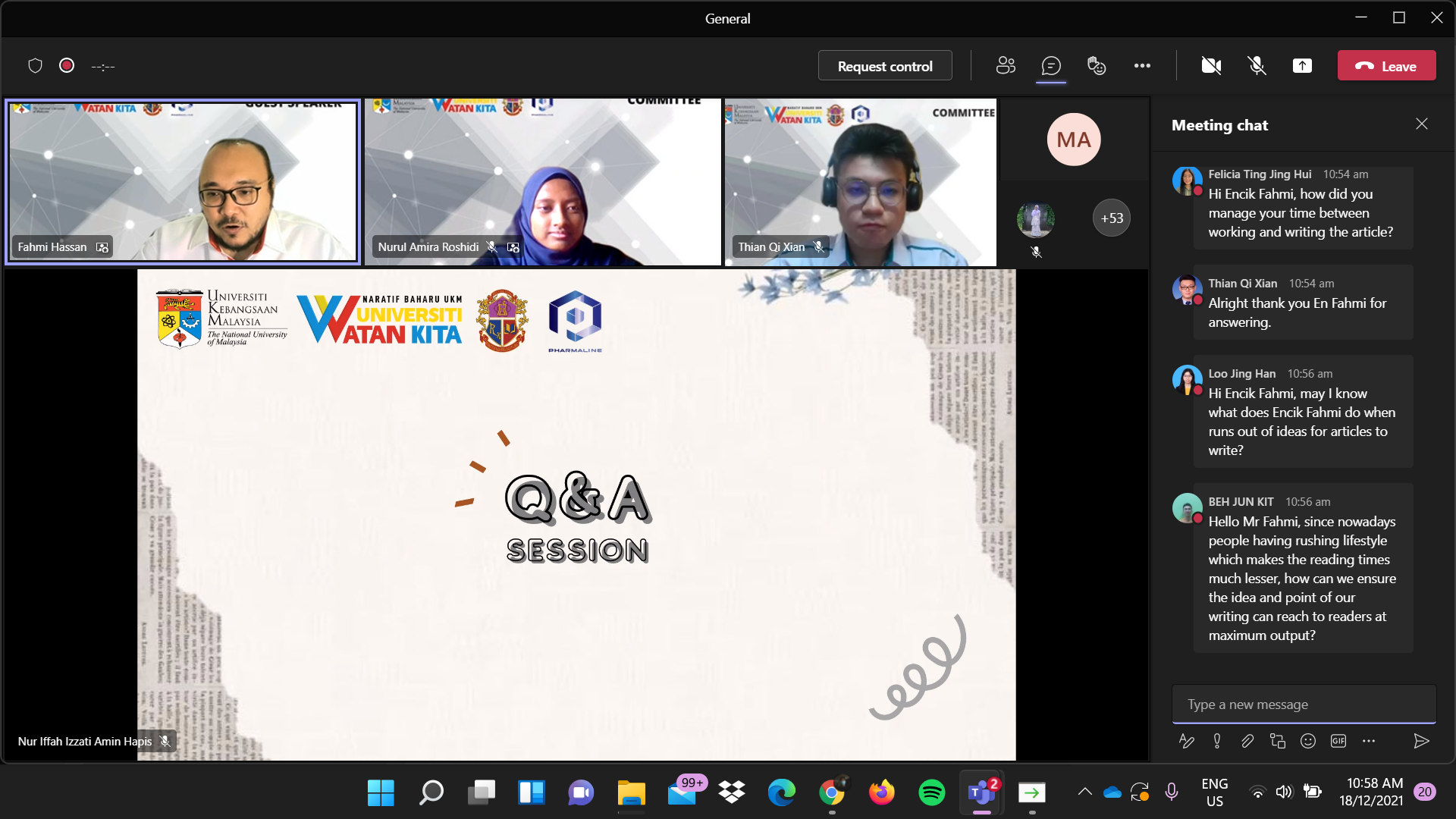This screenshot has height=819, width=1456.
Task: Unmute the microphone
Action: pos(1257,66)
